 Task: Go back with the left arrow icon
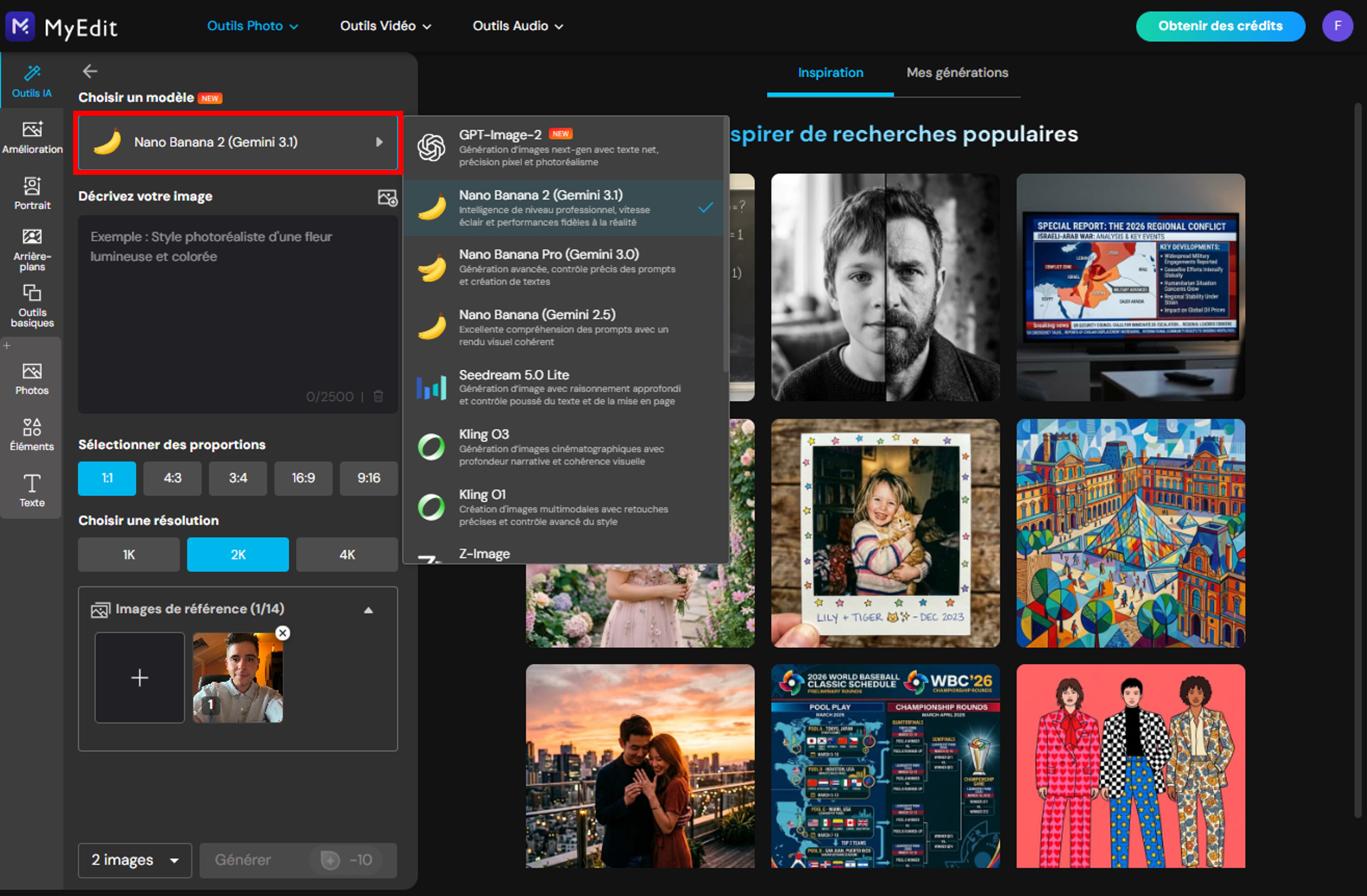(x=90, y=71)
